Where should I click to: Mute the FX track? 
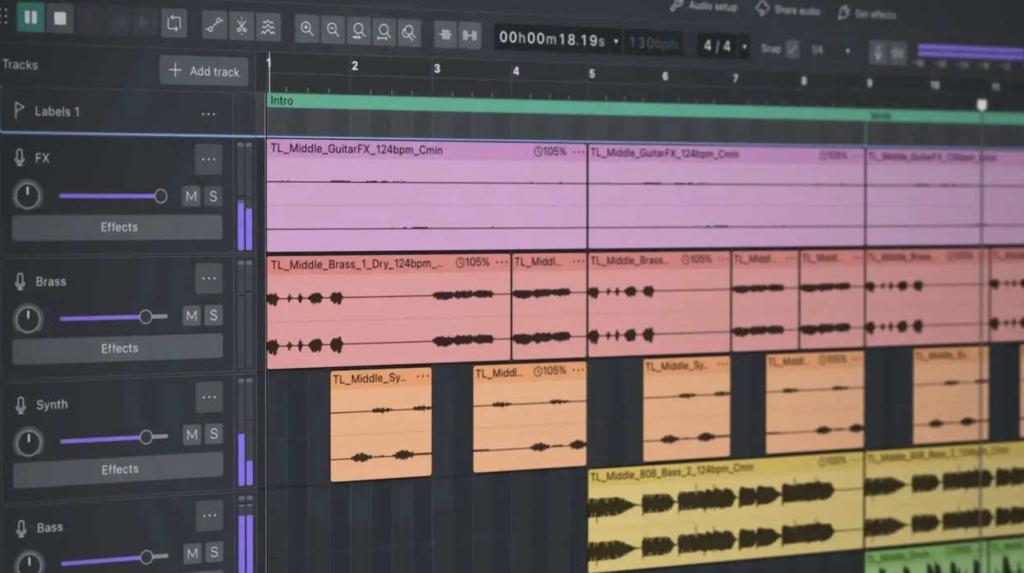click(x=191, y=196)
